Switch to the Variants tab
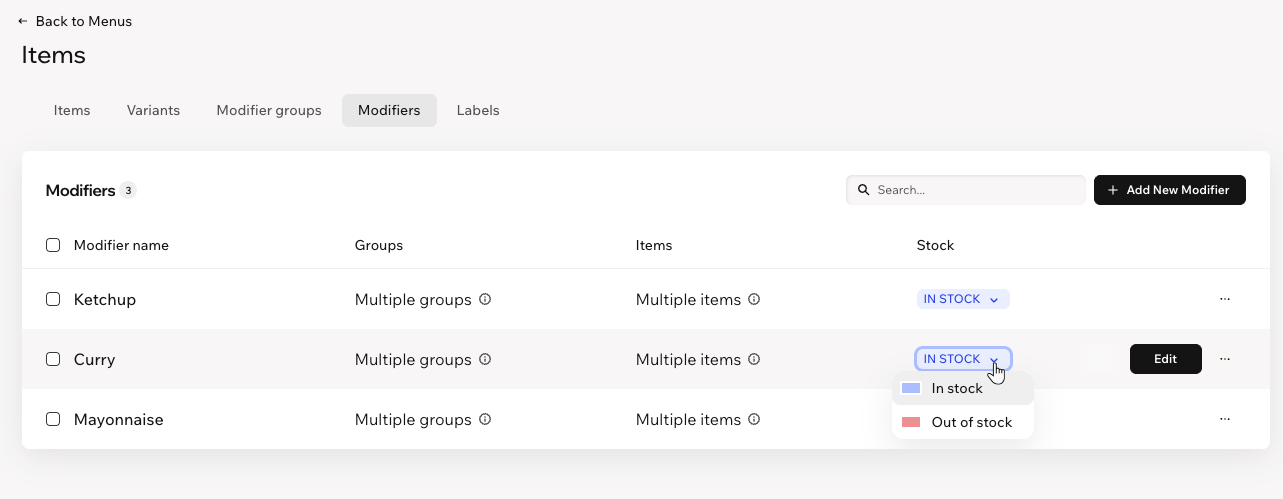The width and height of the screenshot is (1283, 499). pos(153,111)
